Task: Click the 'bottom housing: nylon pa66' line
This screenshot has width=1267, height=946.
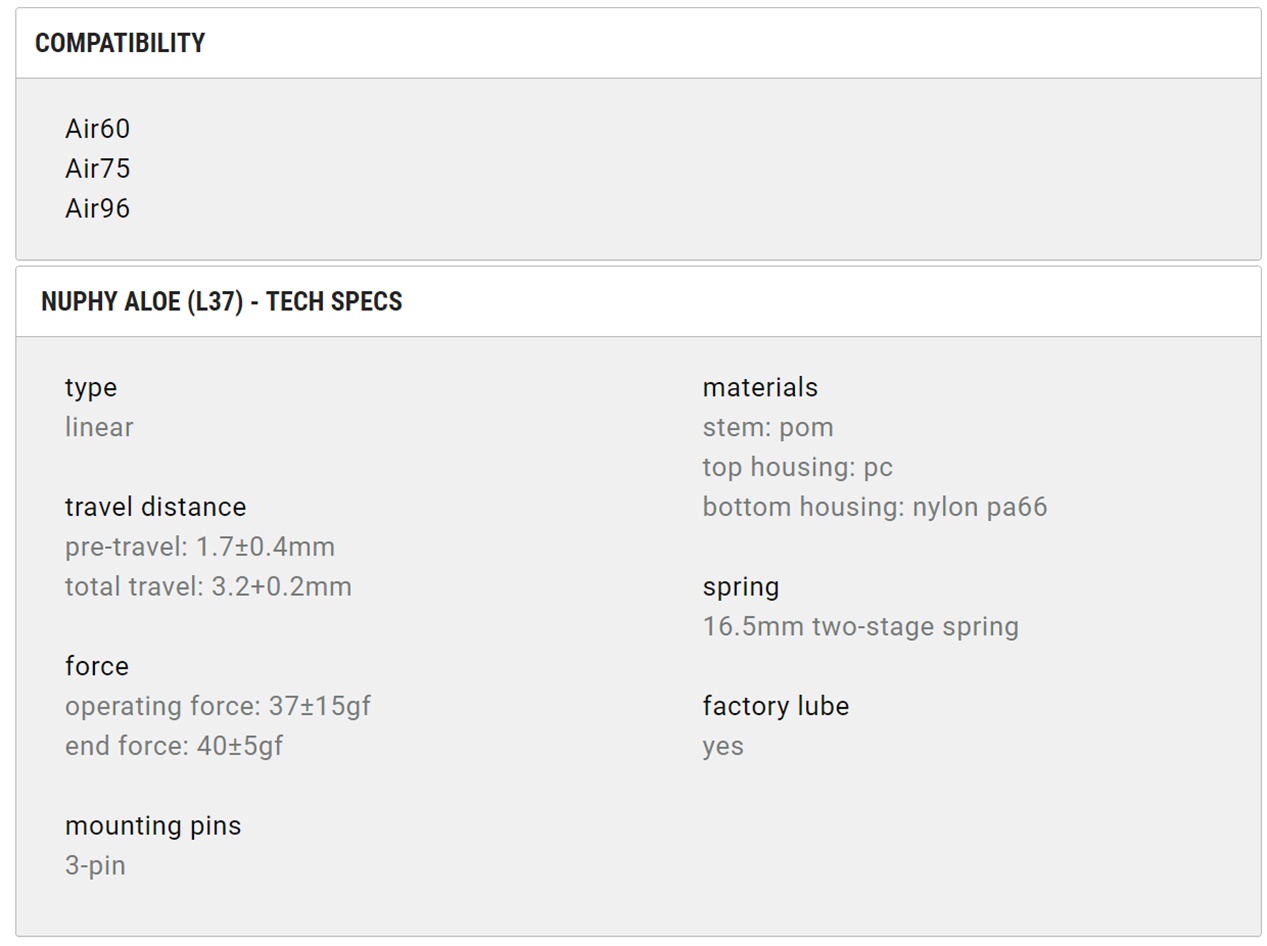Action: pyautogui.click(x=875, y=507)
